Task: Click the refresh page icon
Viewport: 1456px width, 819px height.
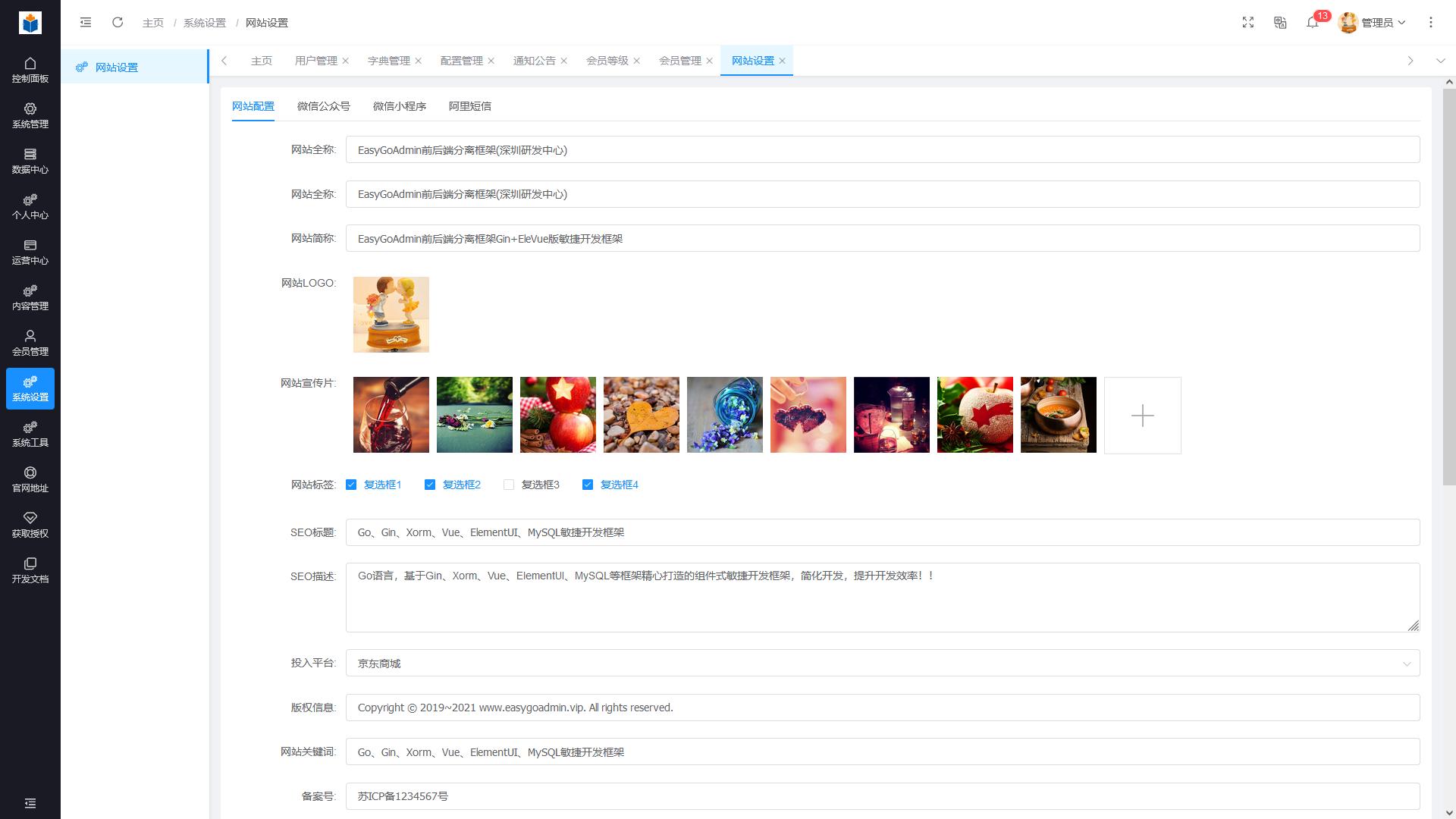Action: coord(118,23)
